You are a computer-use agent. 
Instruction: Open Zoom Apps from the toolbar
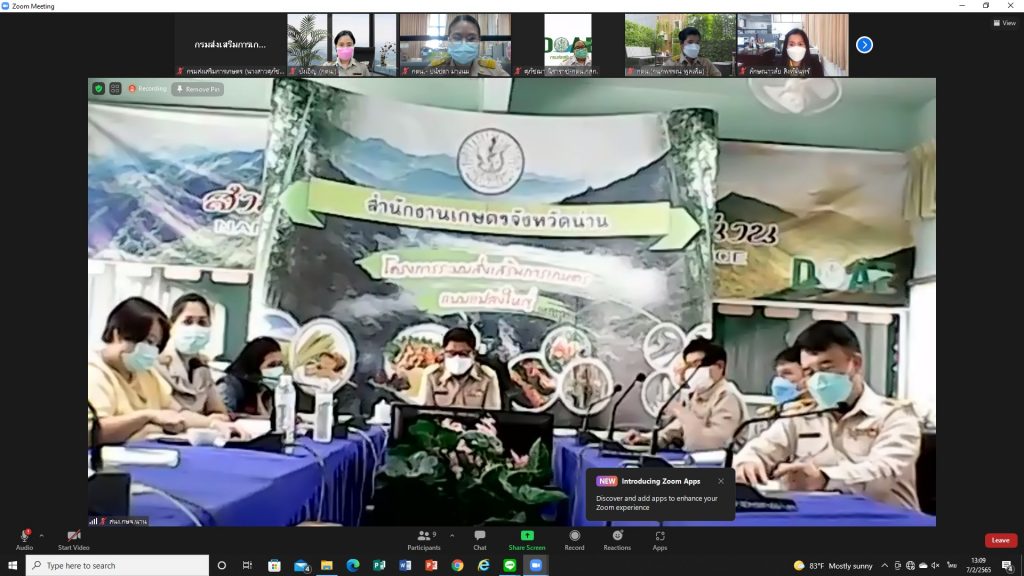pyautogui.click(x=660, y=539)
